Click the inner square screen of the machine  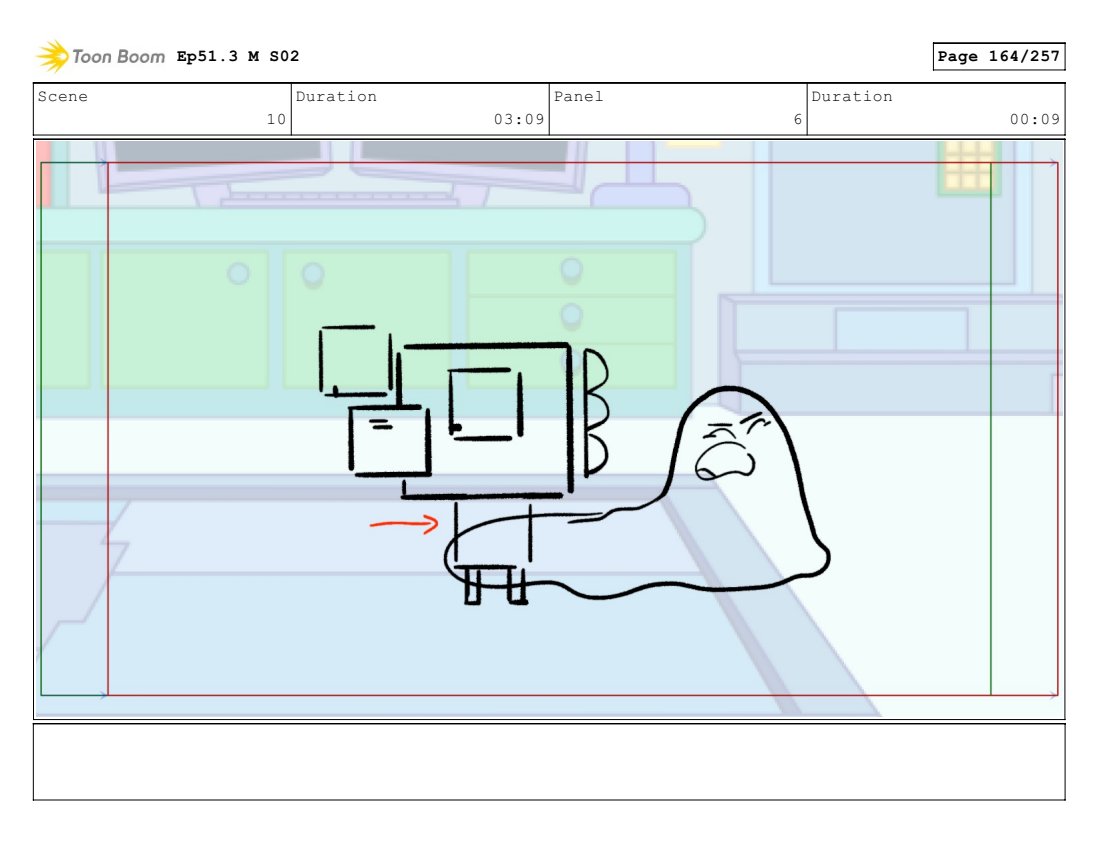click(x=485, y=403)
